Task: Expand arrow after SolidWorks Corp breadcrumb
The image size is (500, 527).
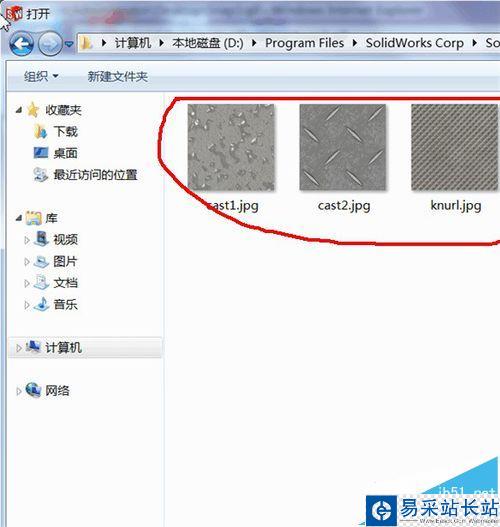Action: click(x=474, y=43)
